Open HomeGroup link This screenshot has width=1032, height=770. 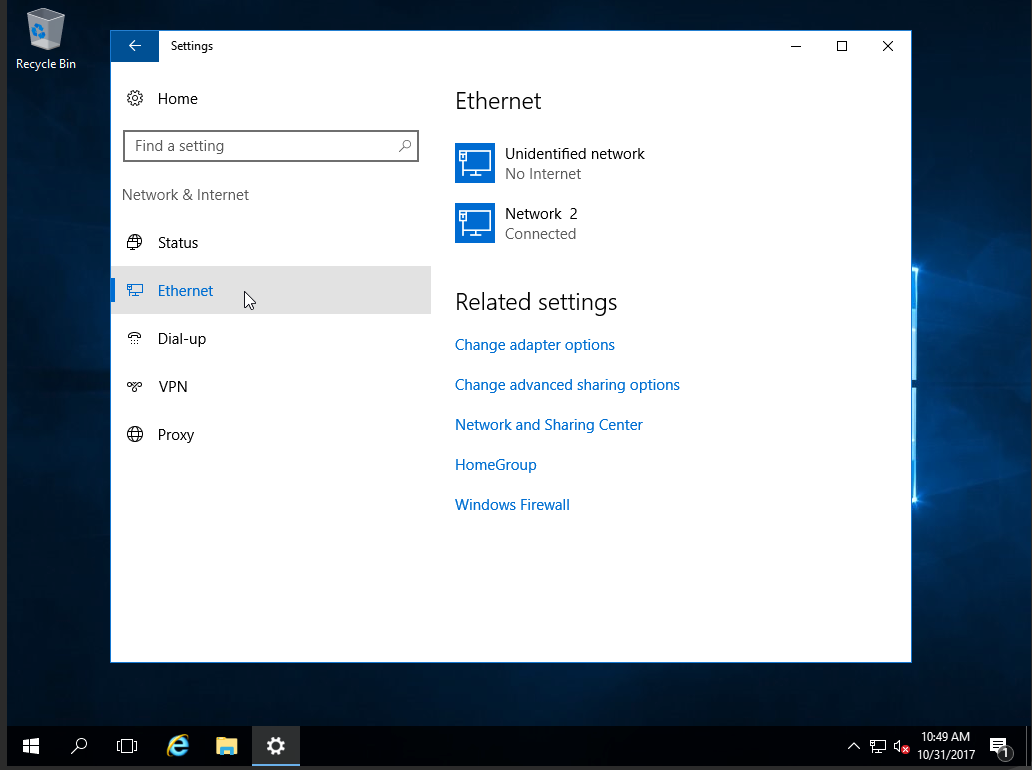point(496,465)
